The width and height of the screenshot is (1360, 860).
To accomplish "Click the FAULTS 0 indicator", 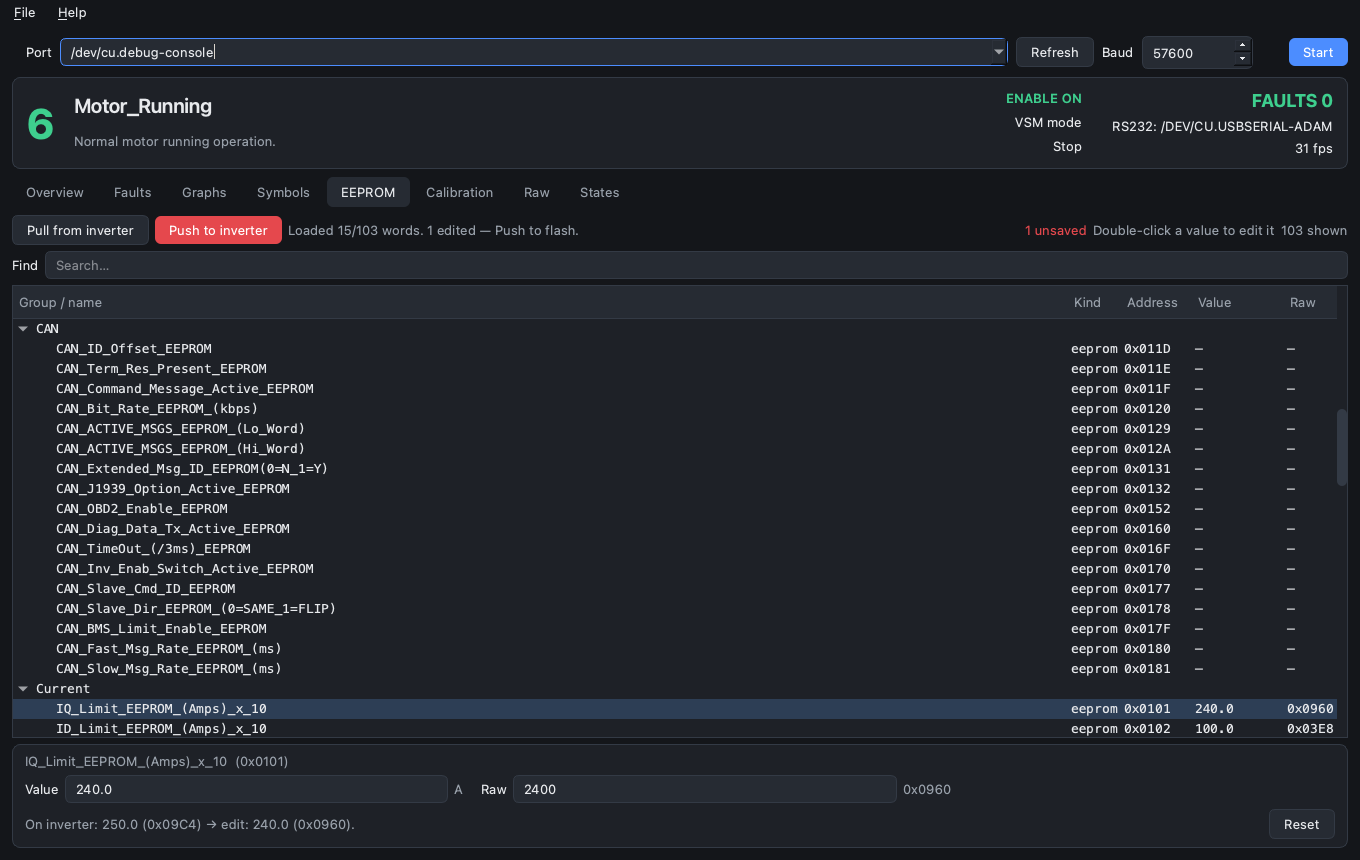I will (1292, 101).
